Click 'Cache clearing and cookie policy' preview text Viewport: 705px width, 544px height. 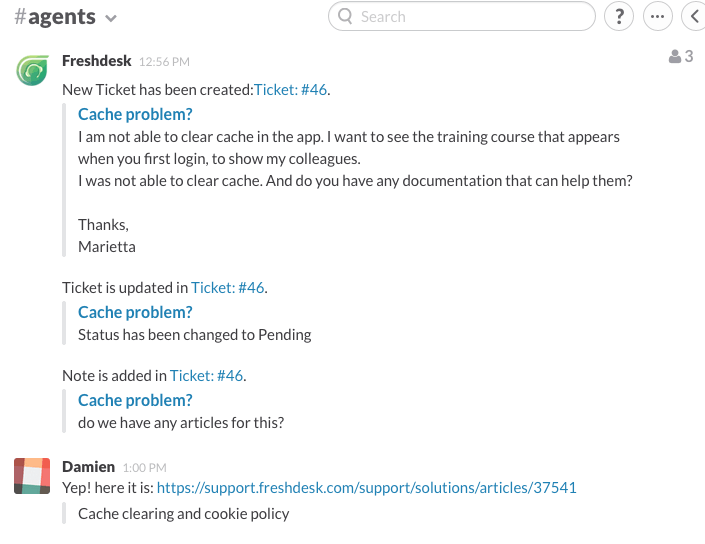point(183,514)
